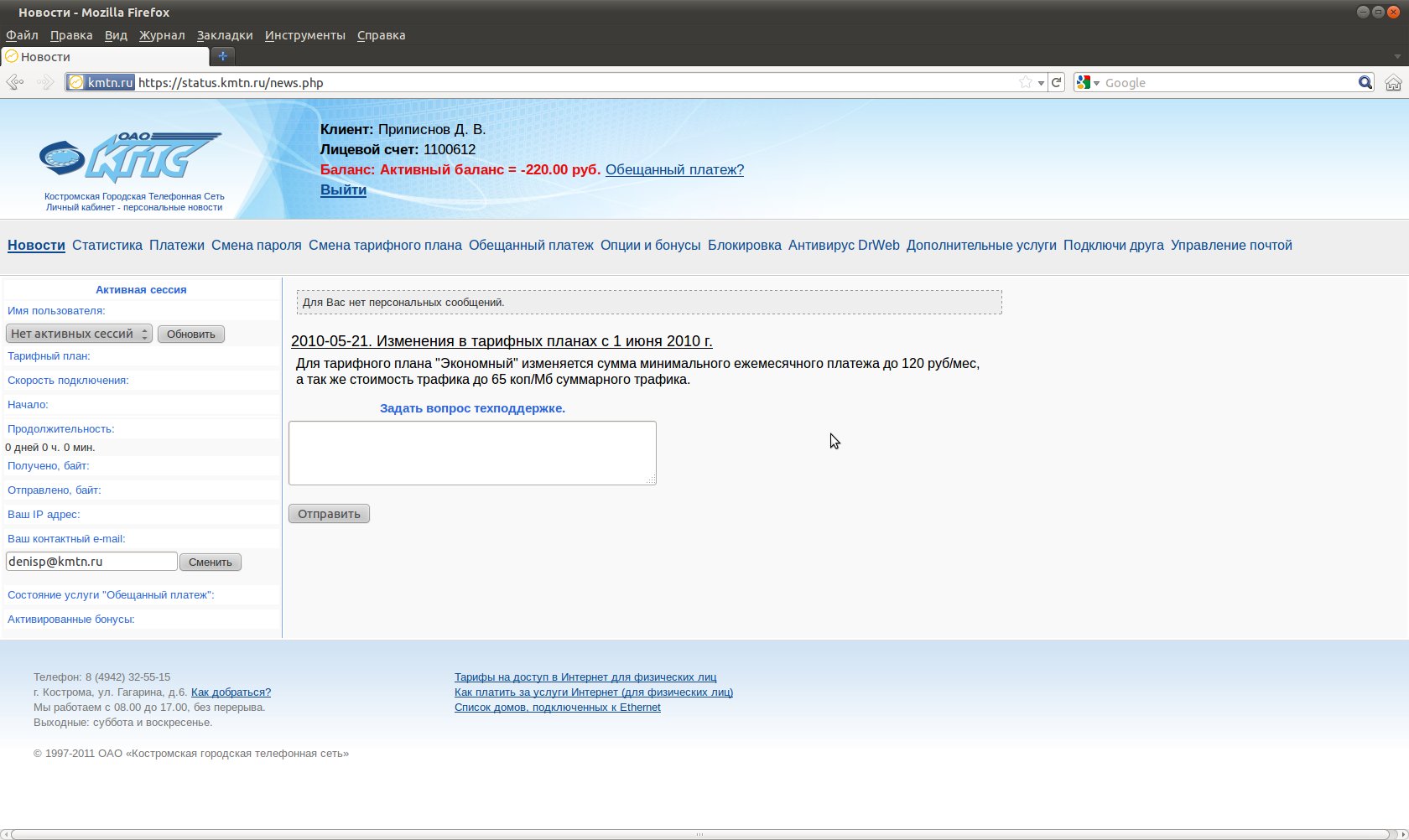1409x840 pixels.
Task: Open 'Как платить за услуги Интернет' link
Action: click(x=594, y=692)
